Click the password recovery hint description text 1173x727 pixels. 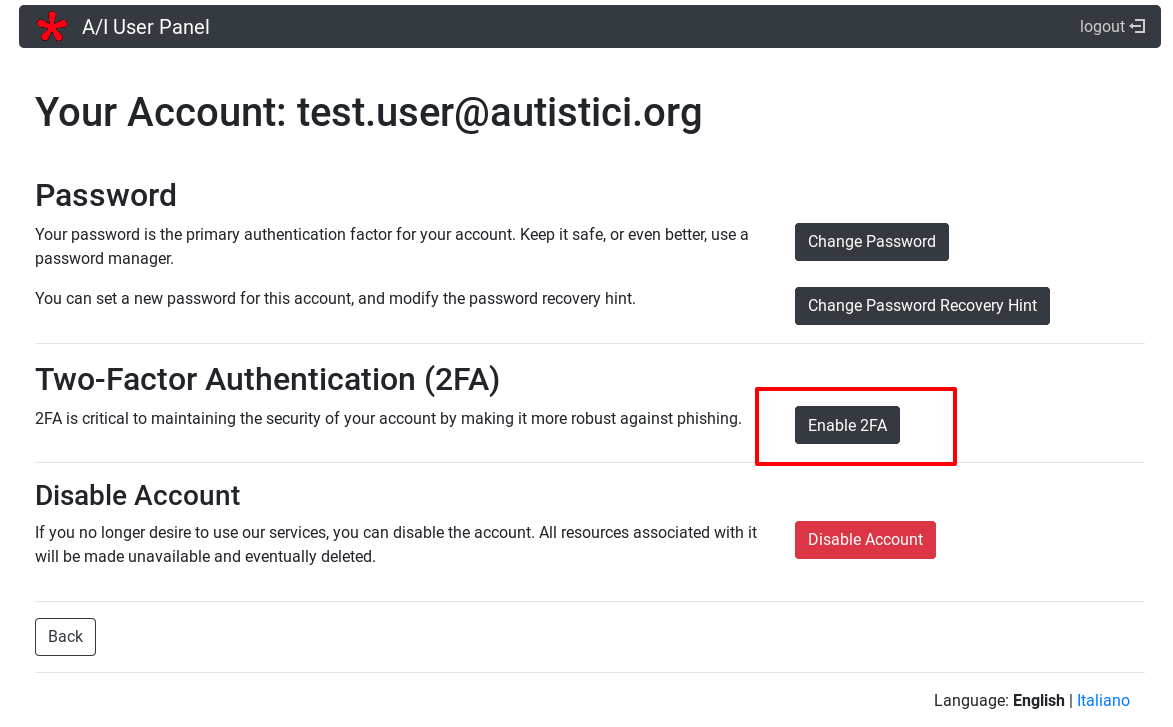click(x=335, y=298)
